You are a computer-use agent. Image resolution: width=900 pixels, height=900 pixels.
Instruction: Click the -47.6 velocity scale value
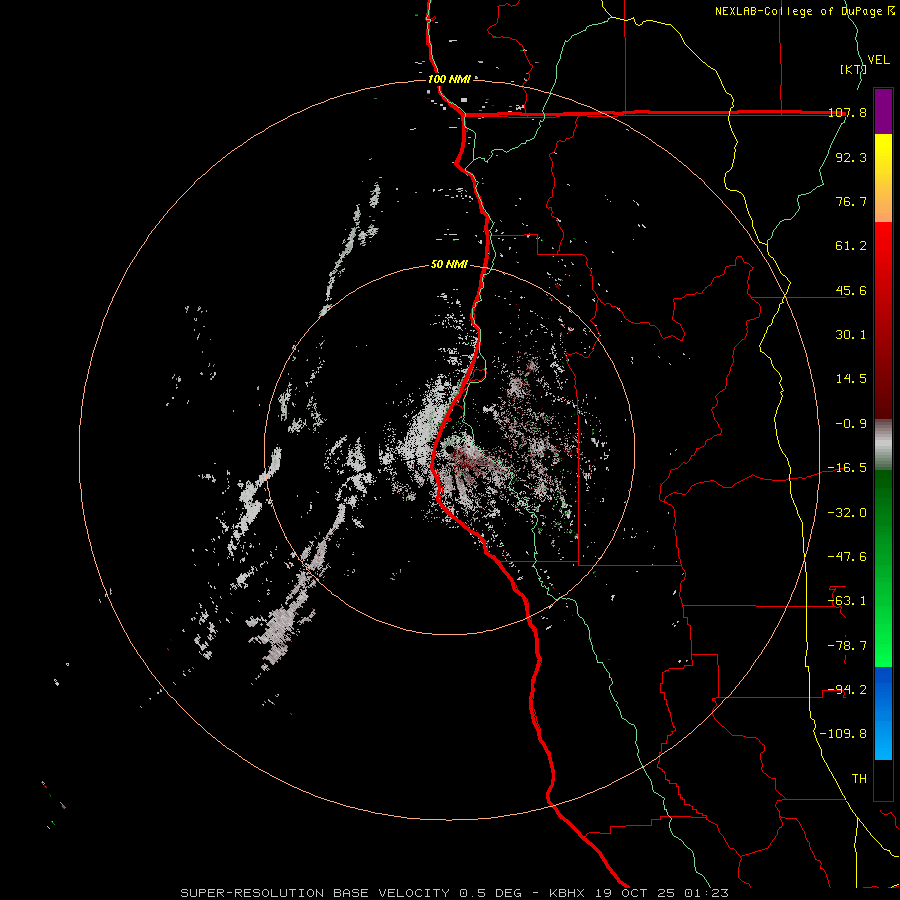click(848, 557)
